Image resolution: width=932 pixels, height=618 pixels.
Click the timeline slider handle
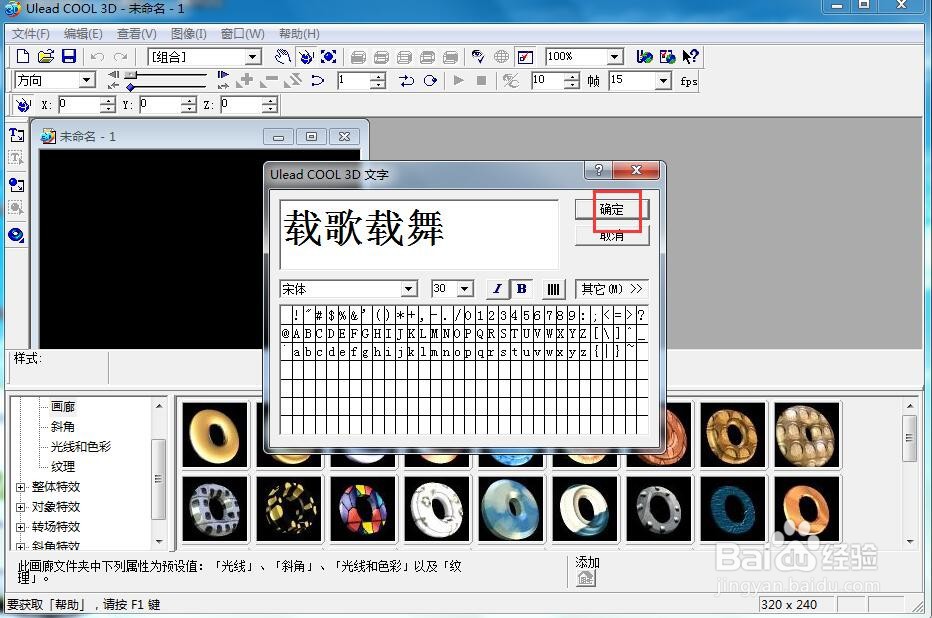pos(131,75)
